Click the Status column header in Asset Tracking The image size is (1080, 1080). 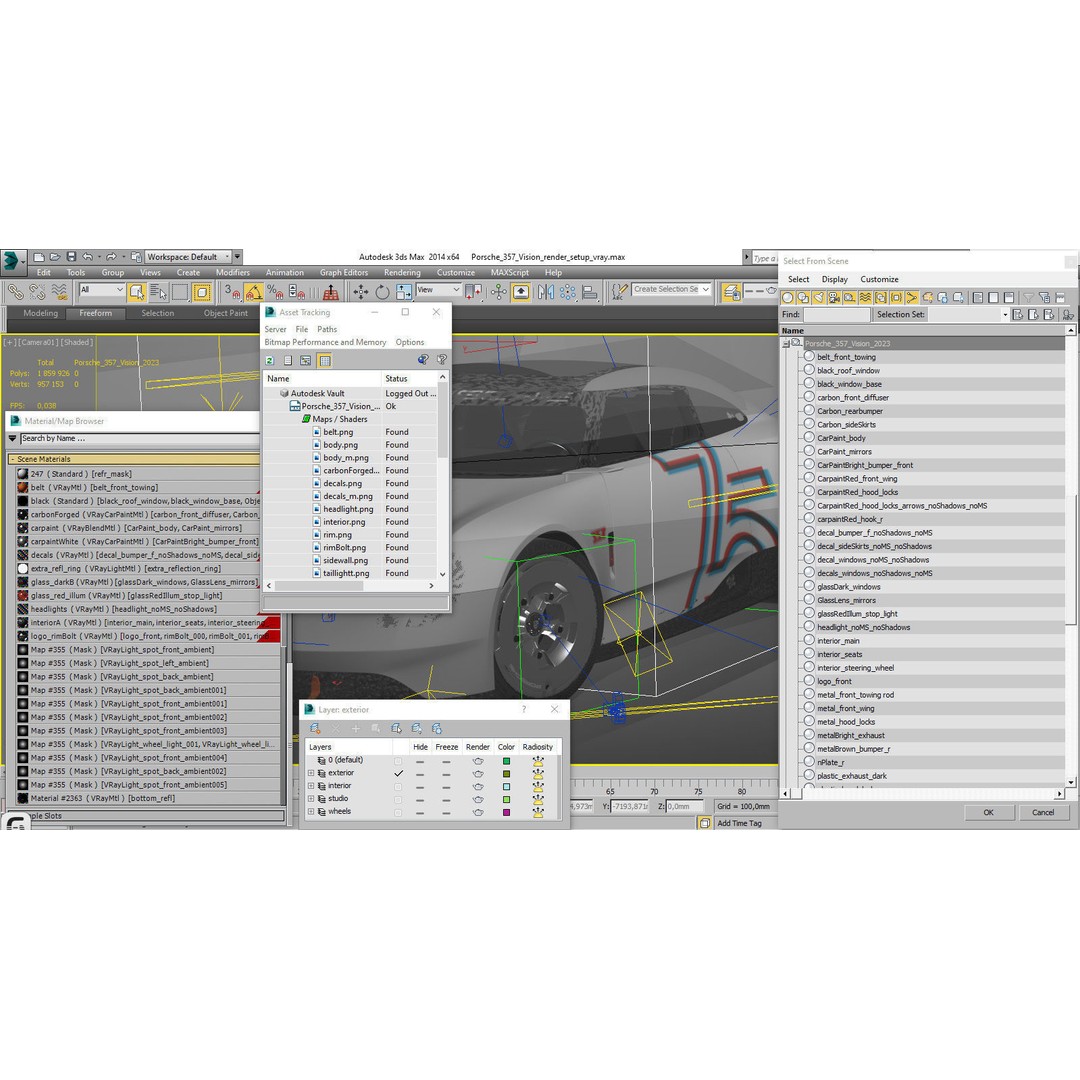[409, 378]
